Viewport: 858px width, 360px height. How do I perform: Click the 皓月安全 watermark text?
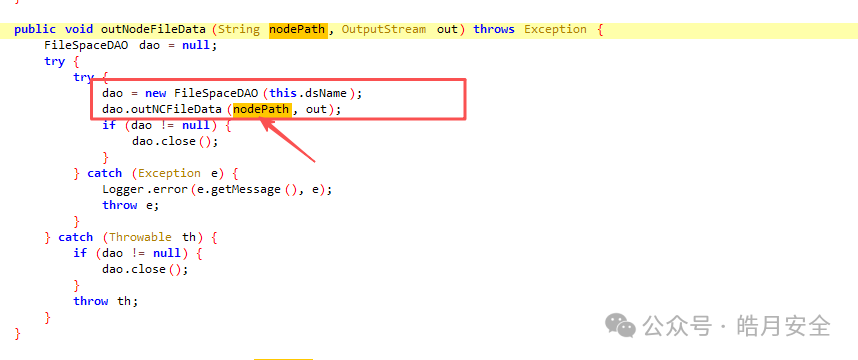(x=784, y=326)
